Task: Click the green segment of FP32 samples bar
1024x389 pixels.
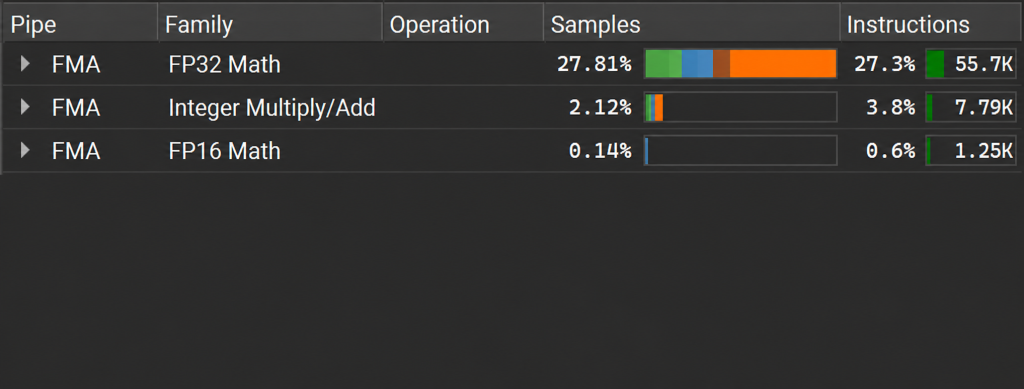Action: point(664,64)
